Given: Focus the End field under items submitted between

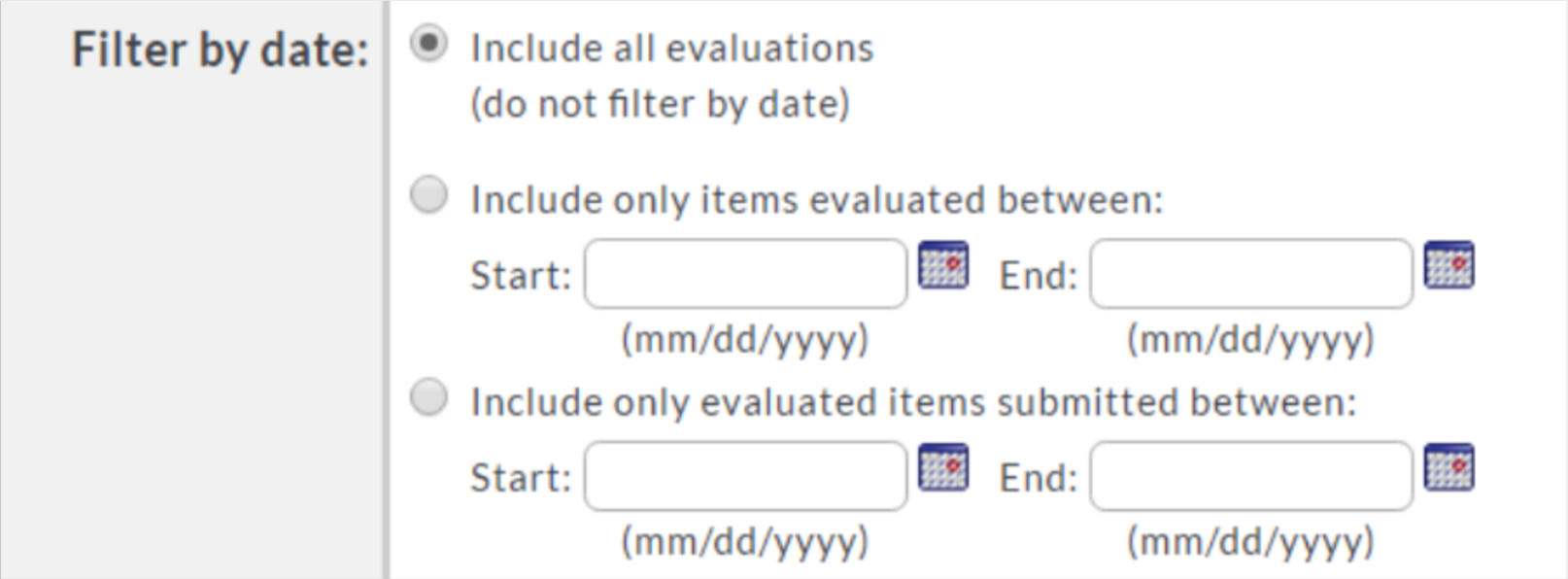Looking at the screenshot, I should 1251,476.
